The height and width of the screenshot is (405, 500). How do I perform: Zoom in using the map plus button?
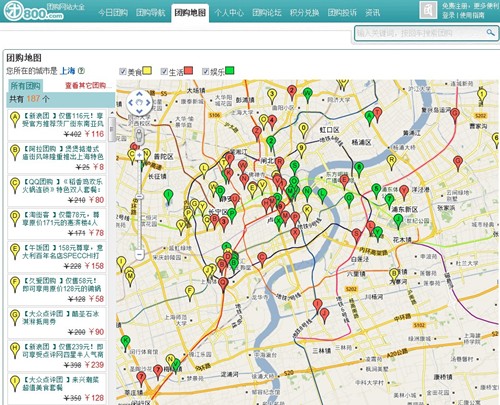(139, 155)
